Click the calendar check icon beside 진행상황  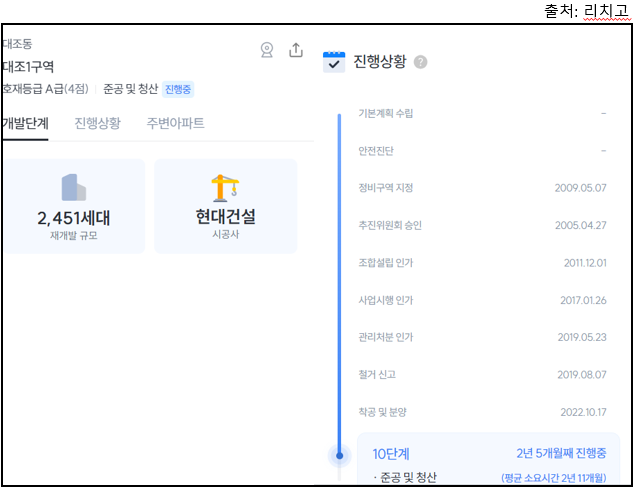[x=334, y=62]
